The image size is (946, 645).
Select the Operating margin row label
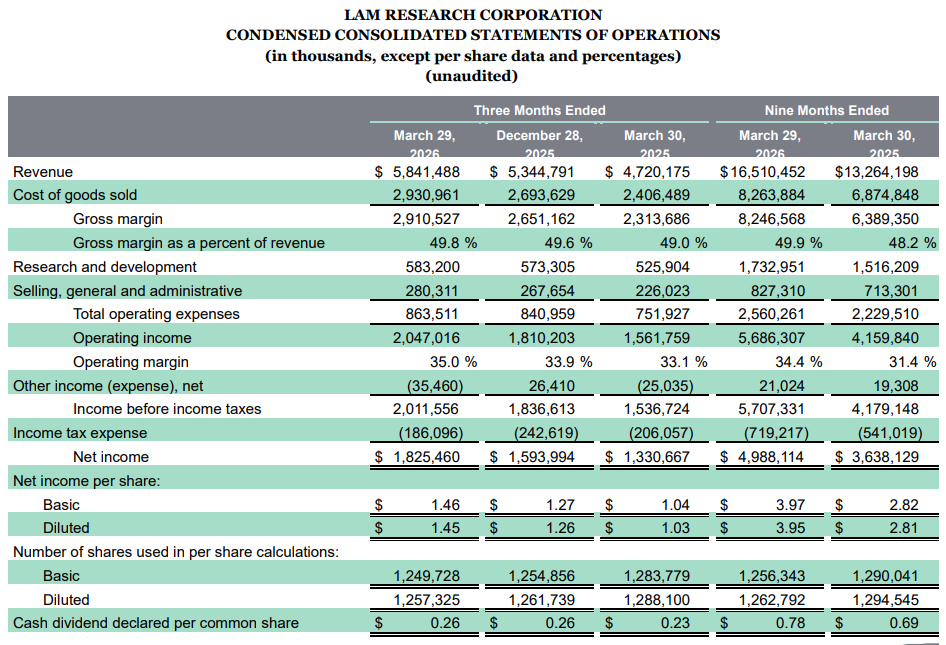click(131, 362)
